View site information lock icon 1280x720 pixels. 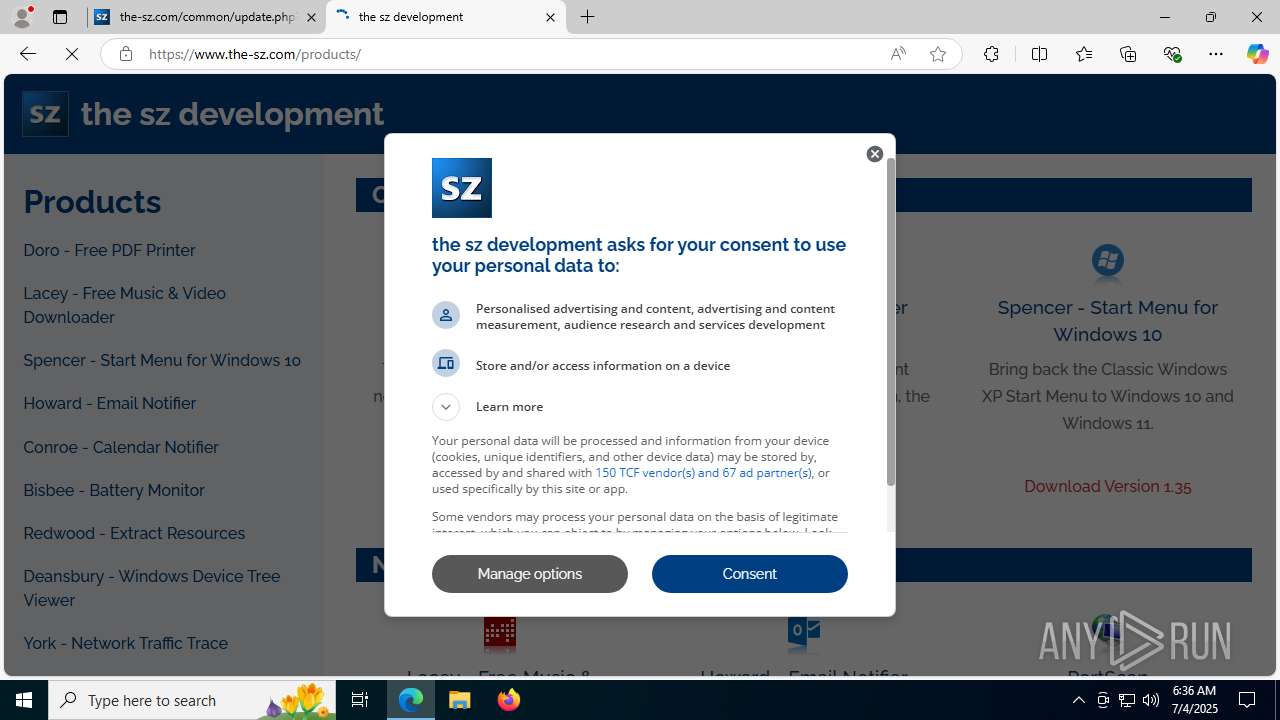[x=125, y=54]
